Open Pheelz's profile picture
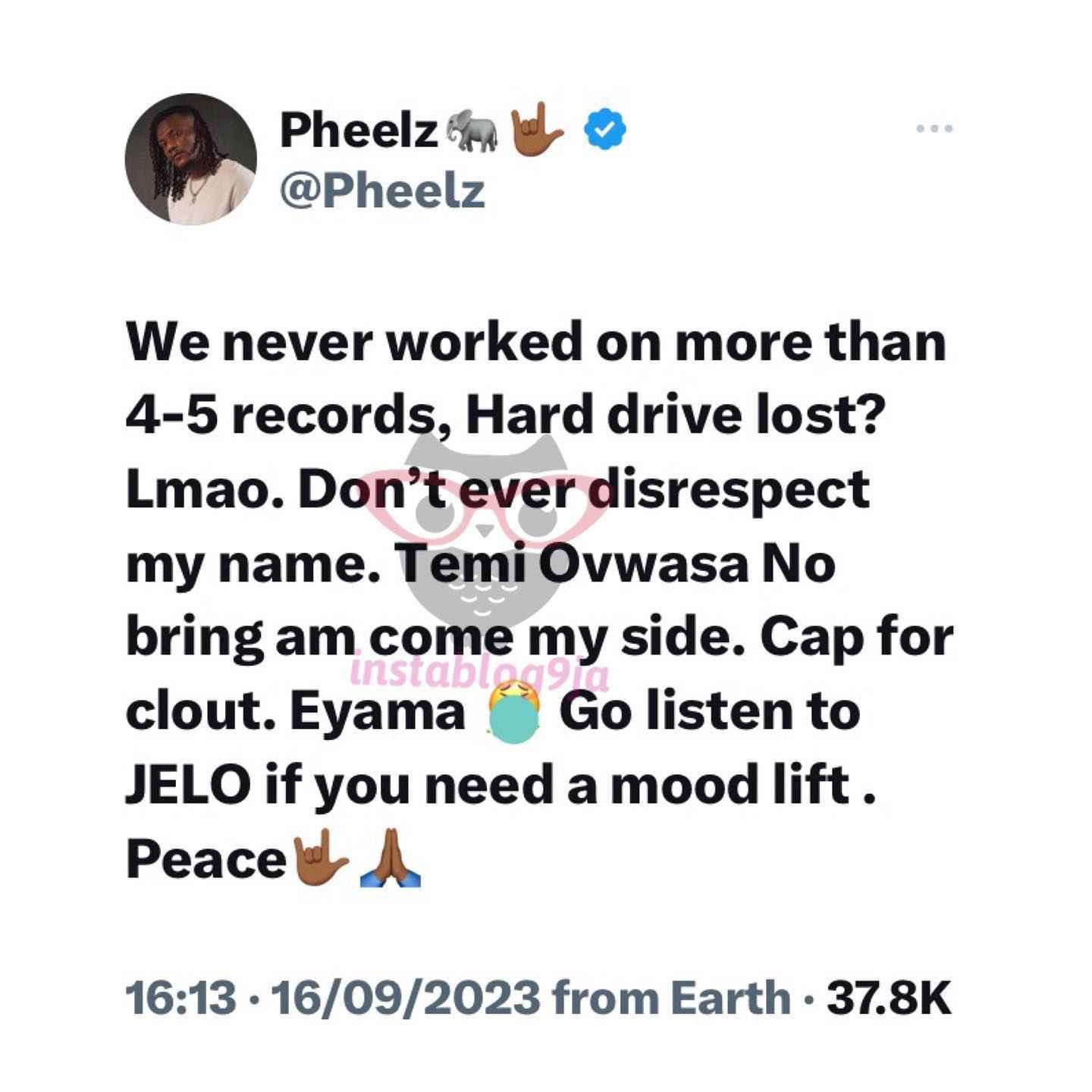The width and height of the screenshot is (1092, 1092). click(190, 159)
